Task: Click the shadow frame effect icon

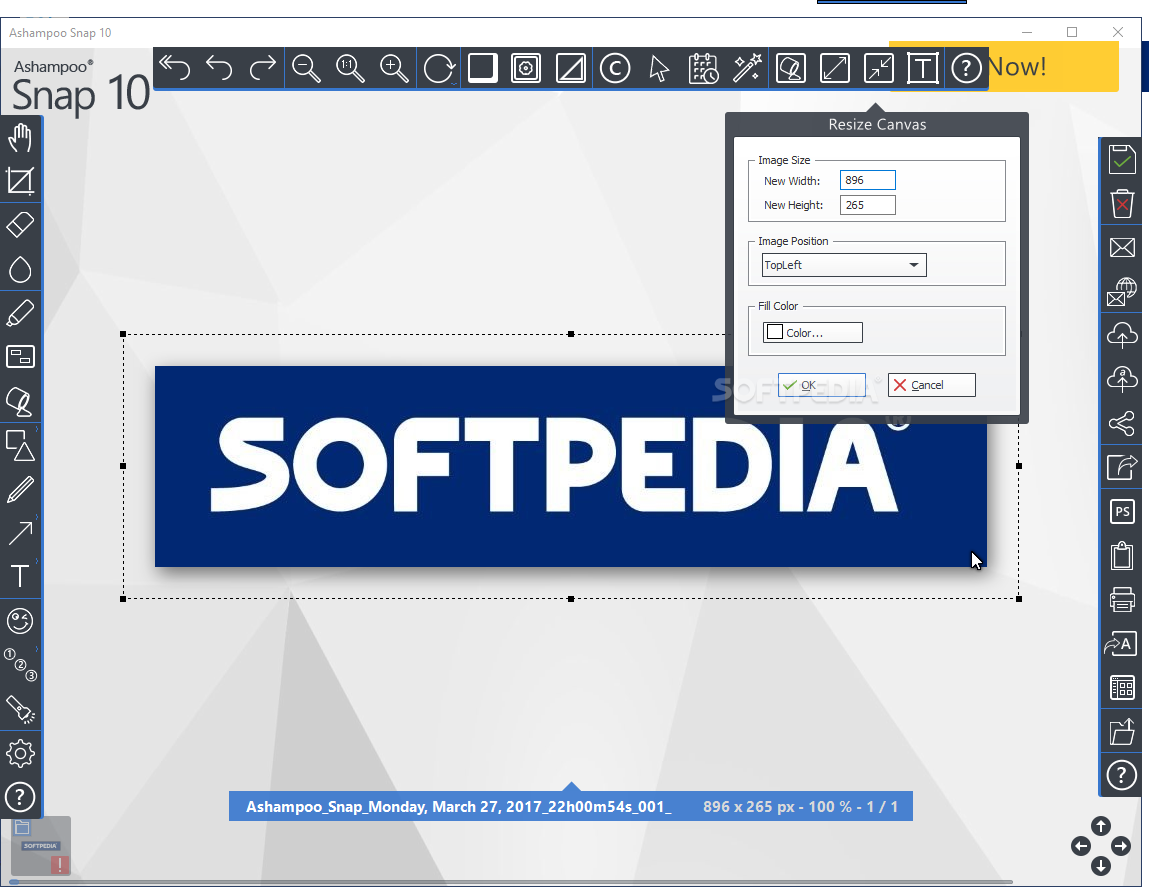Action: [x=482, y=68]
